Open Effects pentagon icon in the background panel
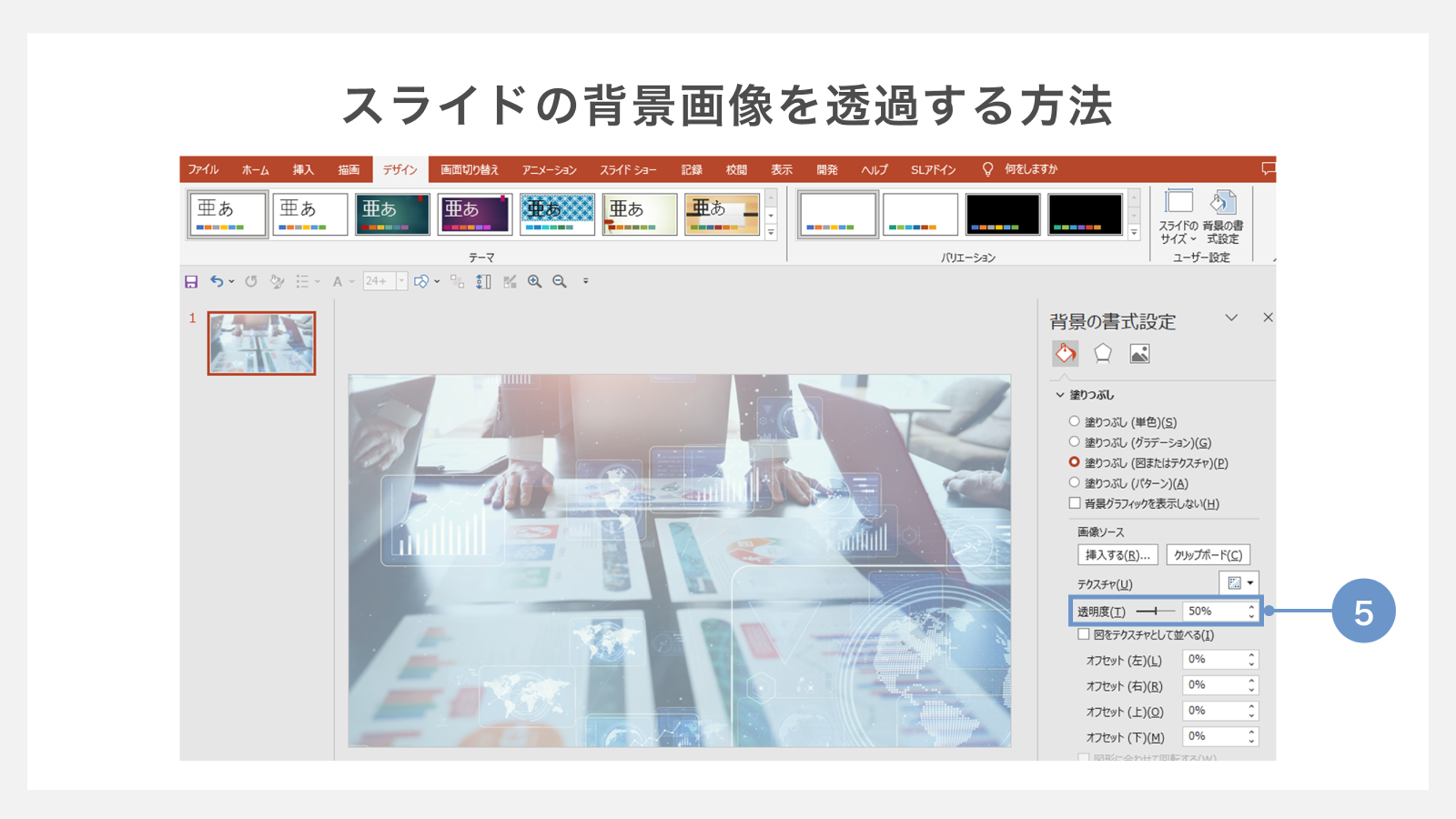Viewport: 1456px width, 819px height. pos(1103,353)
